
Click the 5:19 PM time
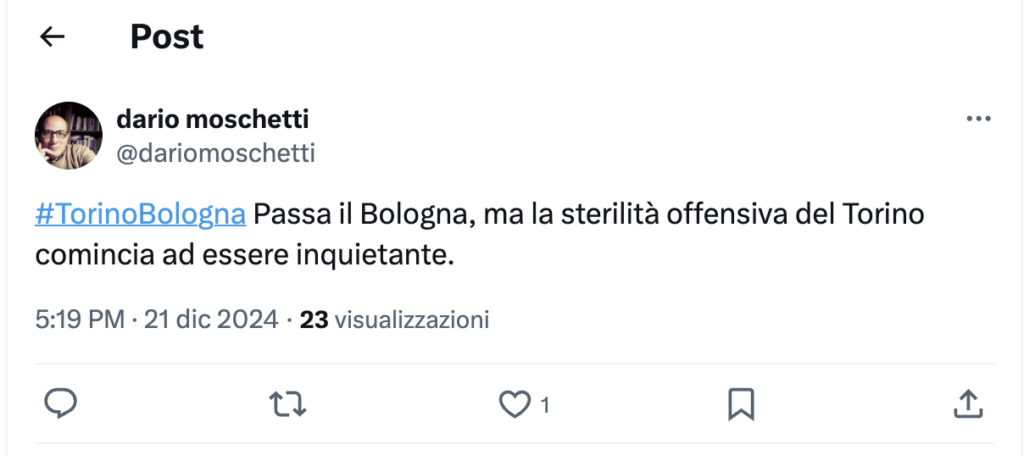[x=79, y=320]
